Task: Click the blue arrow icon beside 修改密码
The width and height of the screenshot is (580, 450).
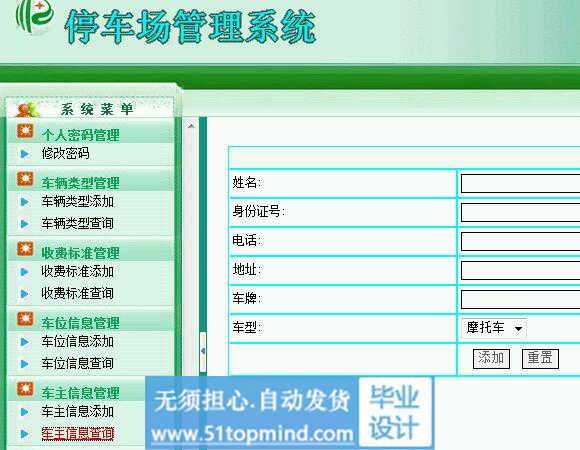Action: click(x=25, y=153)
